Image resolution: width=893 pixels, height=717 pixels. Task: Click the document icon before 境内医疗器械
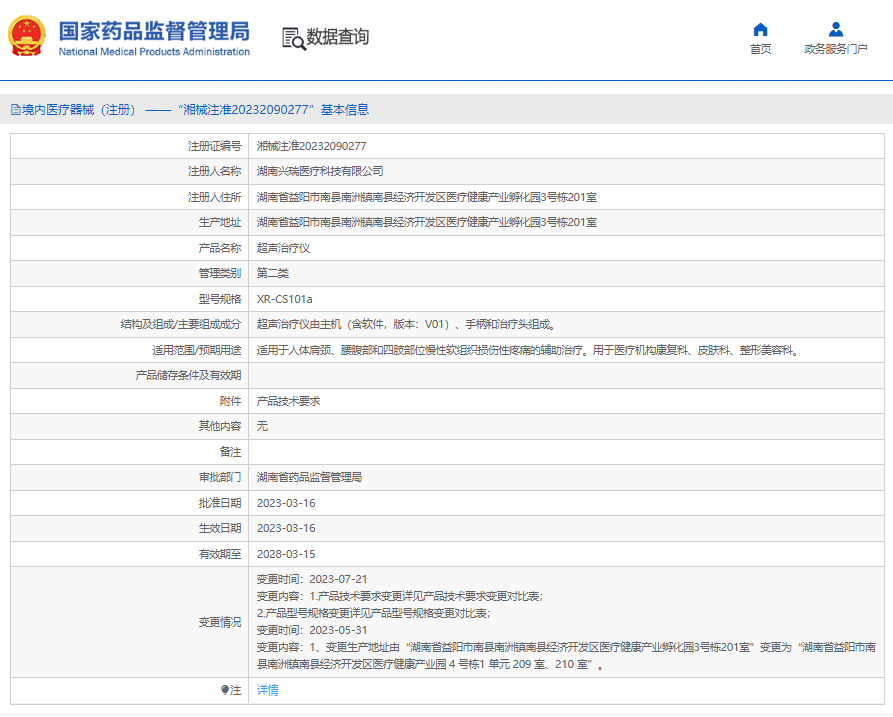pyautogui.click(x=16, y=110)
